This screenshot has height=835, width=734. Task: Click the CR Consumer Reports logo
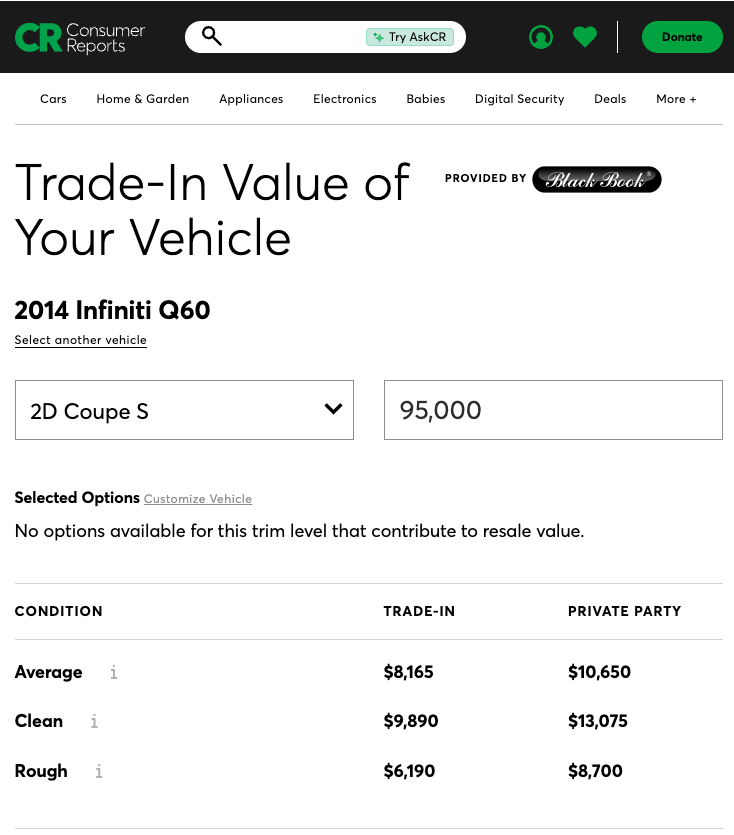[78, 36]
